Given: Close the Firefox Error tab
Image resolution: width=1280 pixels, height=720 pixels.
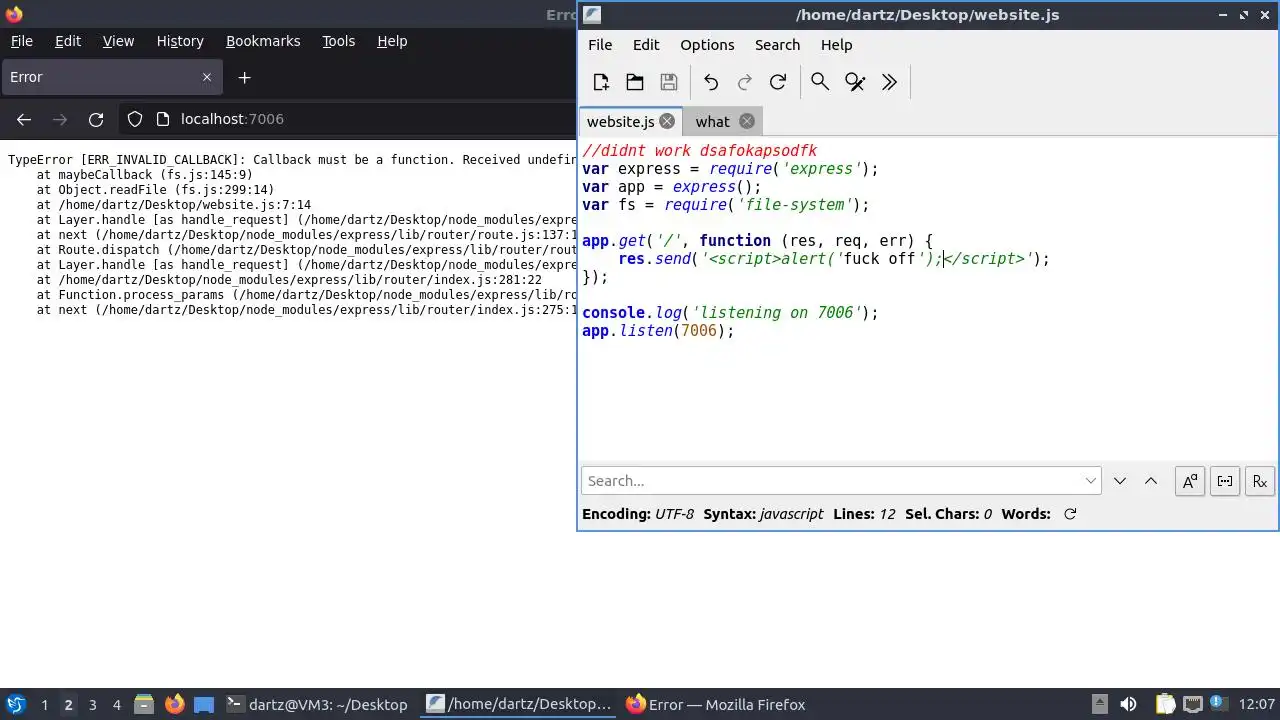Looking at the screenshot, I should [207, 77].
